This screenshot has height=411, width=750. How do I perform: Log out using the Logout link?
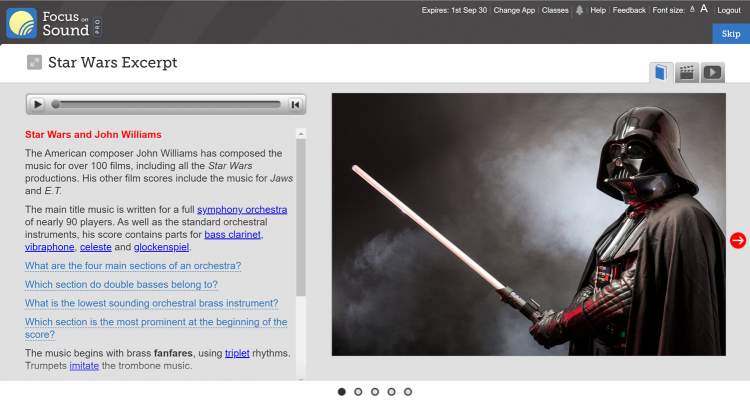[729, 10]
